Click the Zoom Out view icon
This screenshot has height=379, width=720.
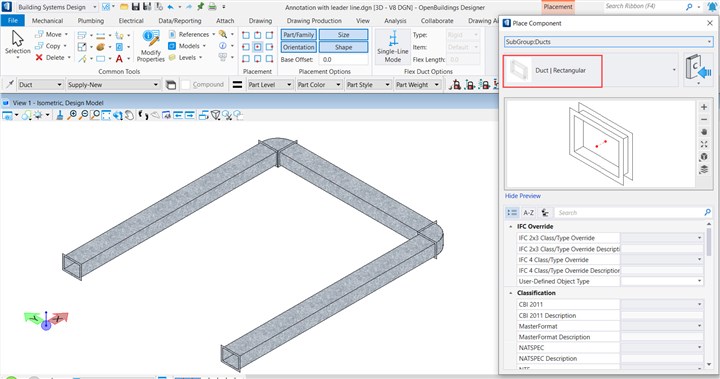tap(84, 115)
